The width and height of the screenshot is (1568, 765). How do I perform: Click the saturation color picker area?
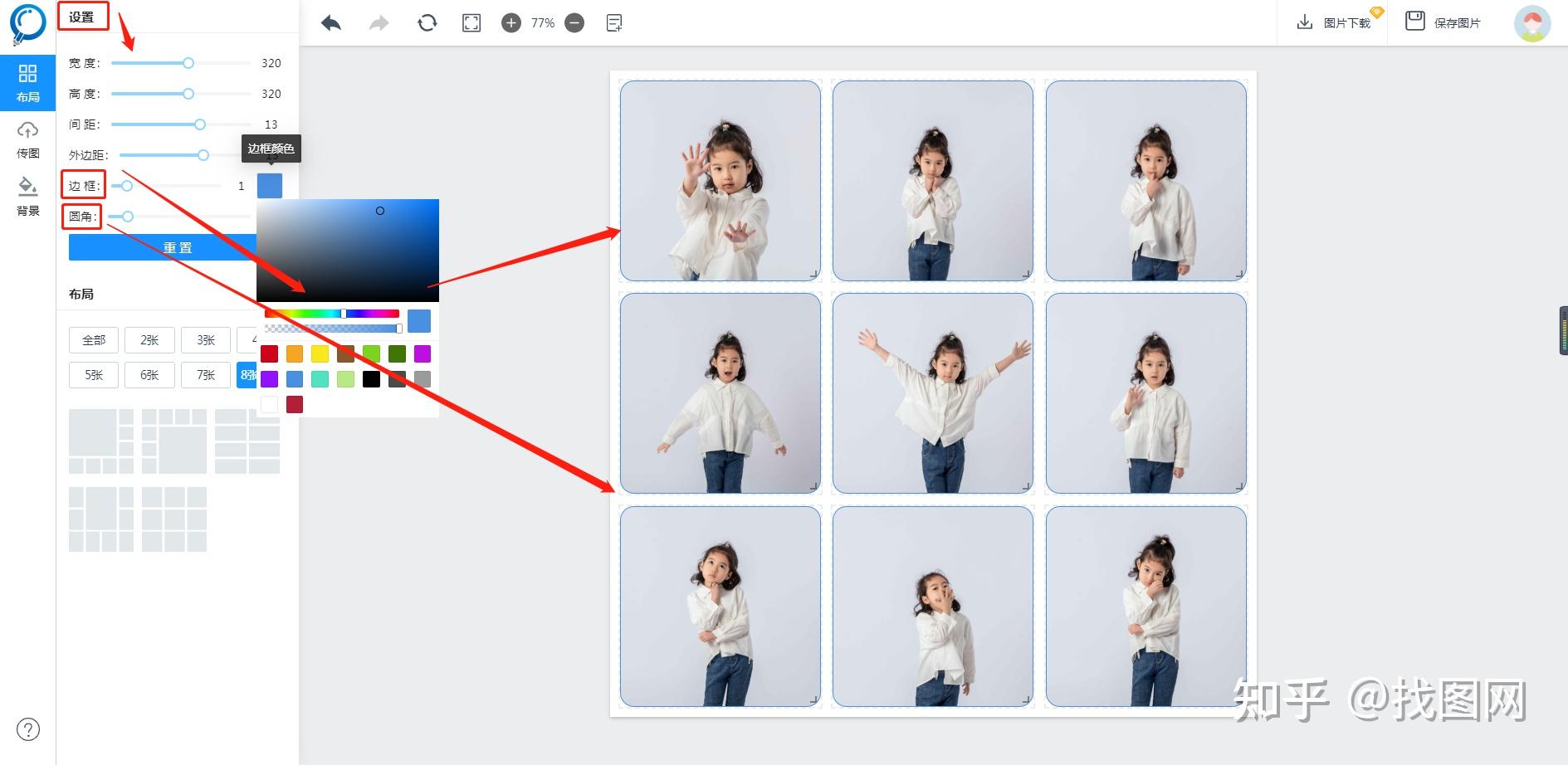click(348, 251)
